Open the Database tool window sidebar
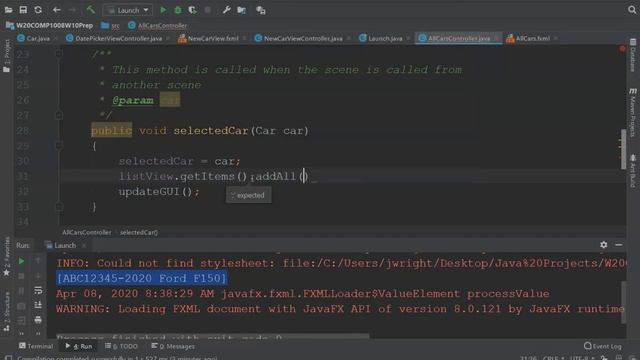 point(633,55)
